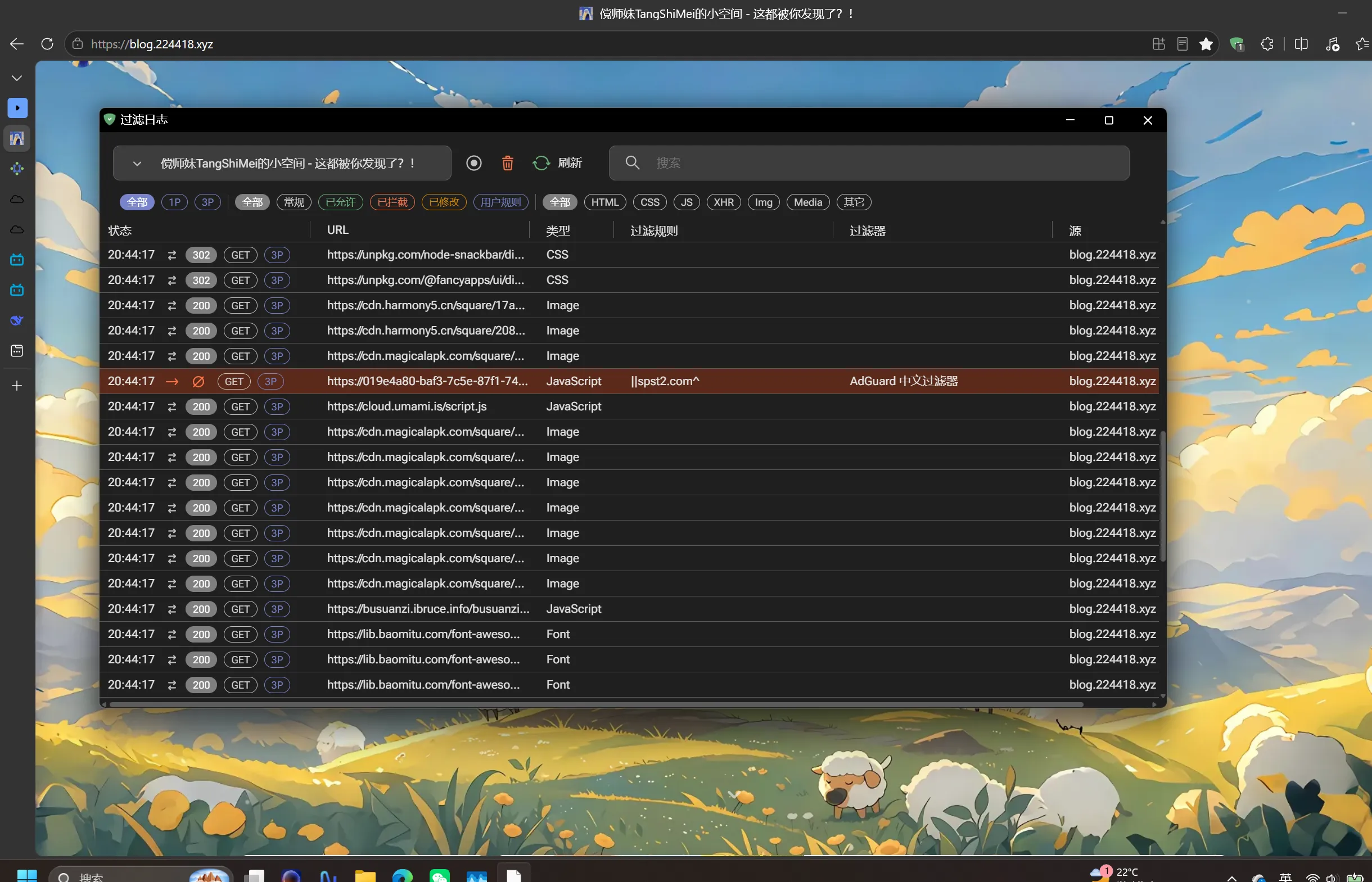Viewport: 1372px width, 882px height.
Task: Select the third 全部 type filter
Action: [560, 202]
